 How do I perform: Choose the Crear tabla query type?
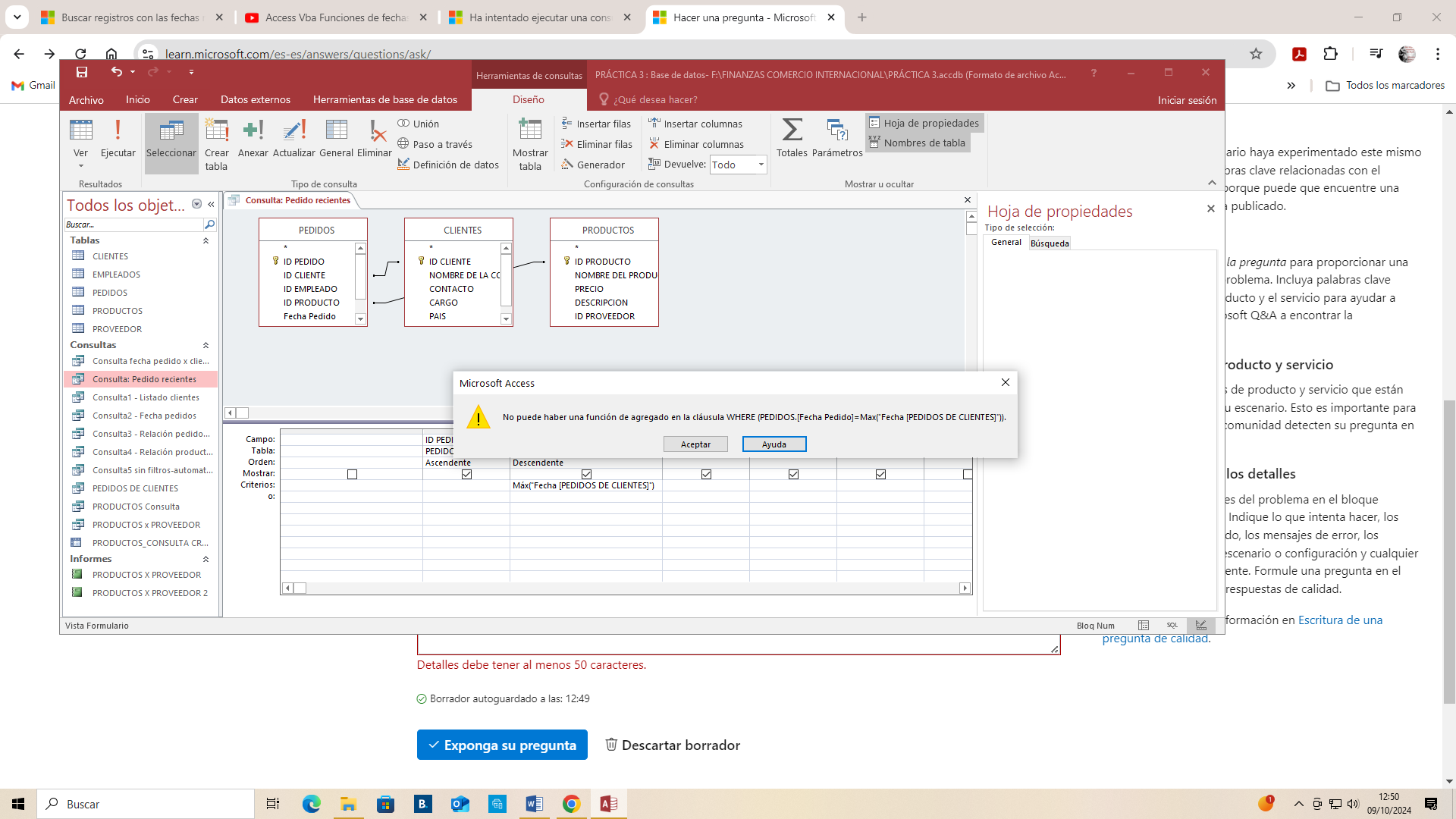click(x=216, y=145)
